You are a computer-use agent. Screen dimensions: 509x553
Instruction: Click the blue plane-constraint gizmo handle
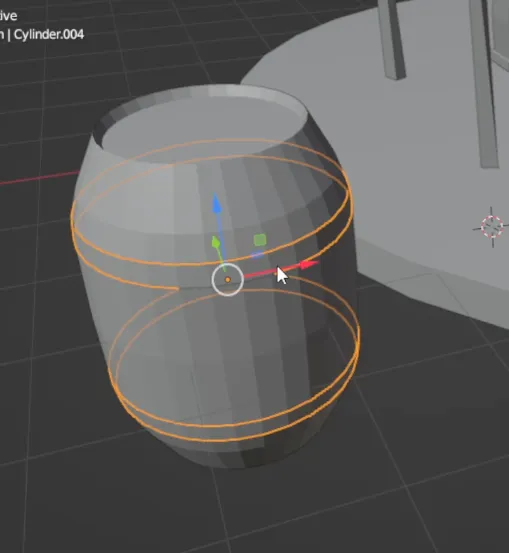[257, 254]
